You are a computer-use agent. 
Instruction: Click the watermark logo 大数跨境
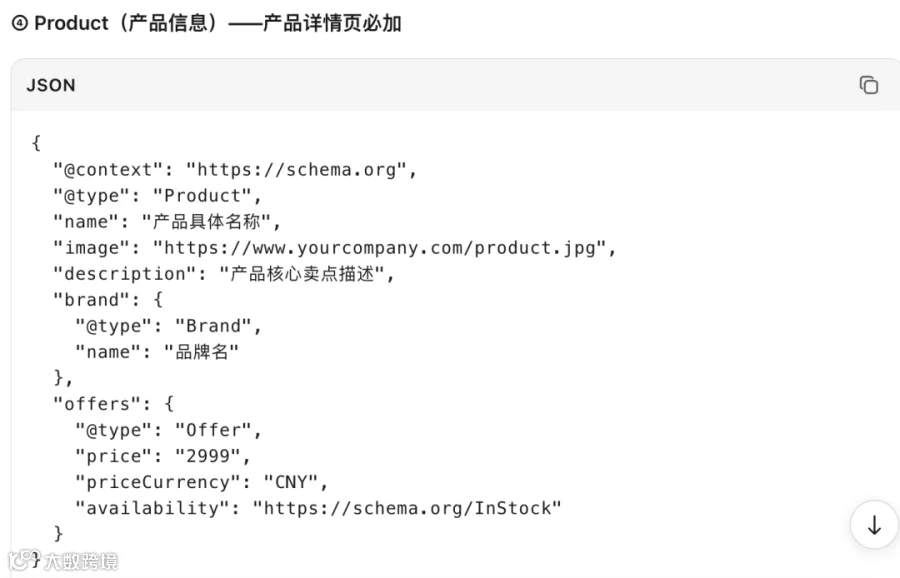coord(63,560)
